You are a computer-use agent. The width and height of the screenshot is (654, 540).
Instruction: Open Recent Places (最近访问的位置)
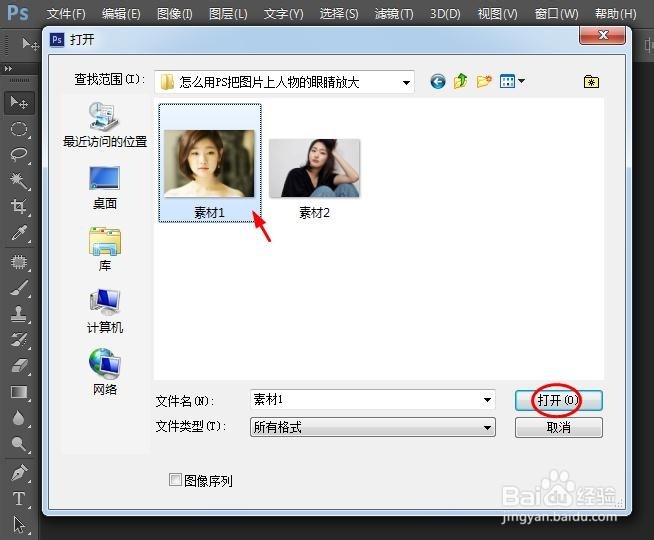coord(105,125)
